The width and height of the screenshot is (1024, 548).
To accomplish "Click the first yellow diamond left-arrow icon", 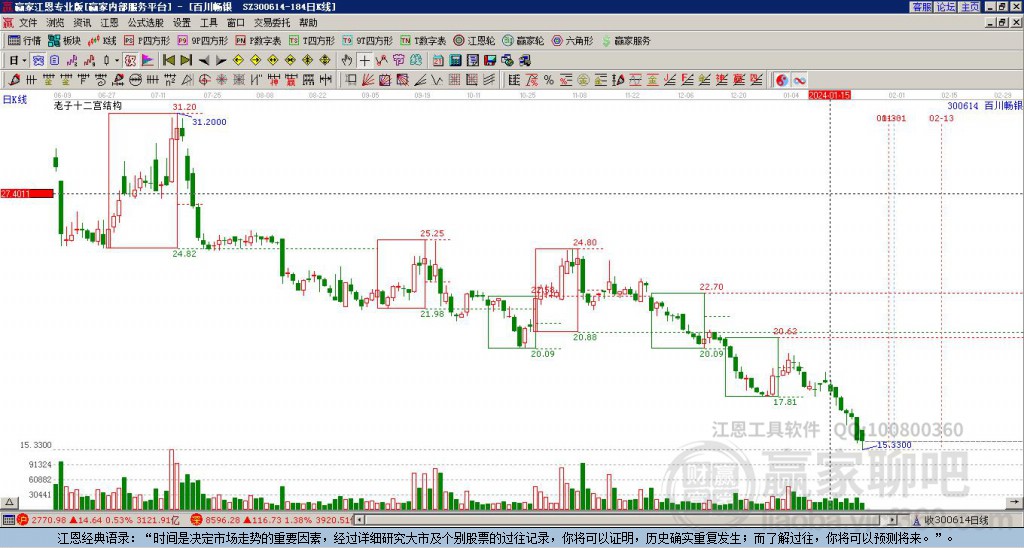I will pos(238,61).
